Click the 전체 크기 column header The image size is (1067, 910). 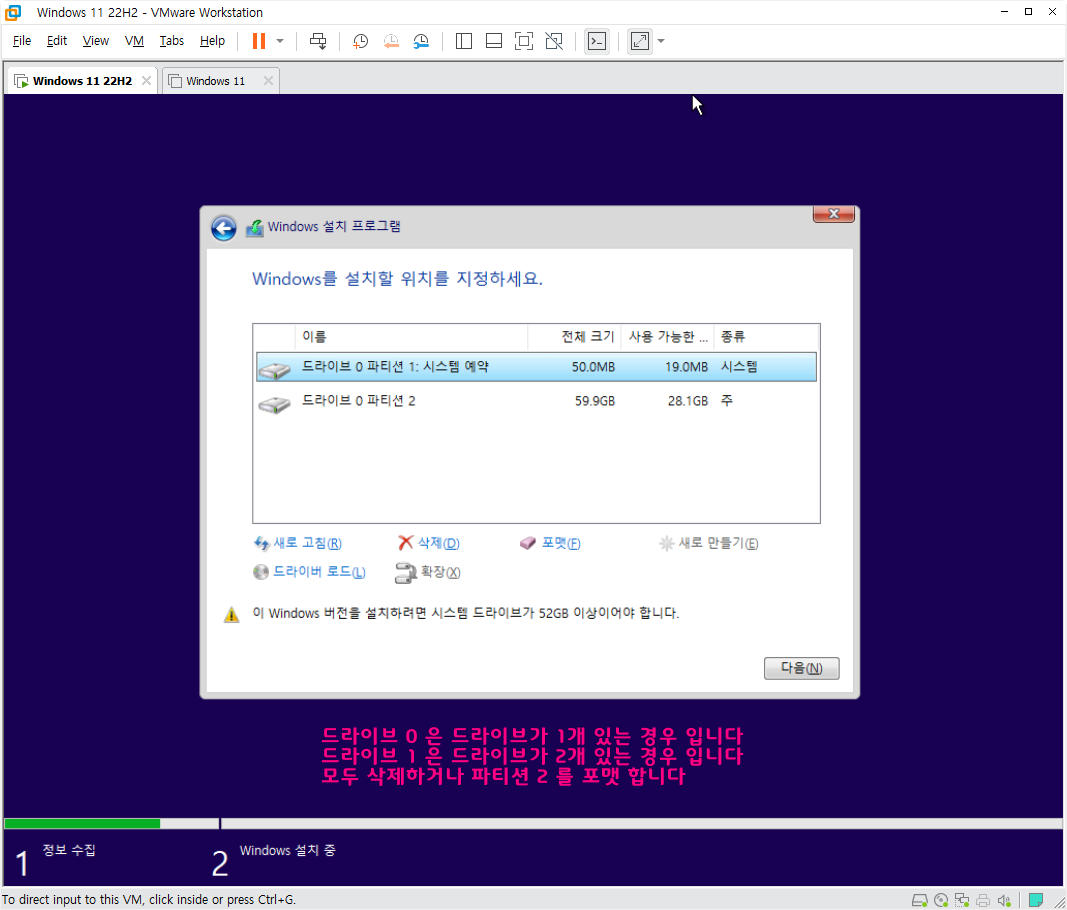[x=574, y=336]
